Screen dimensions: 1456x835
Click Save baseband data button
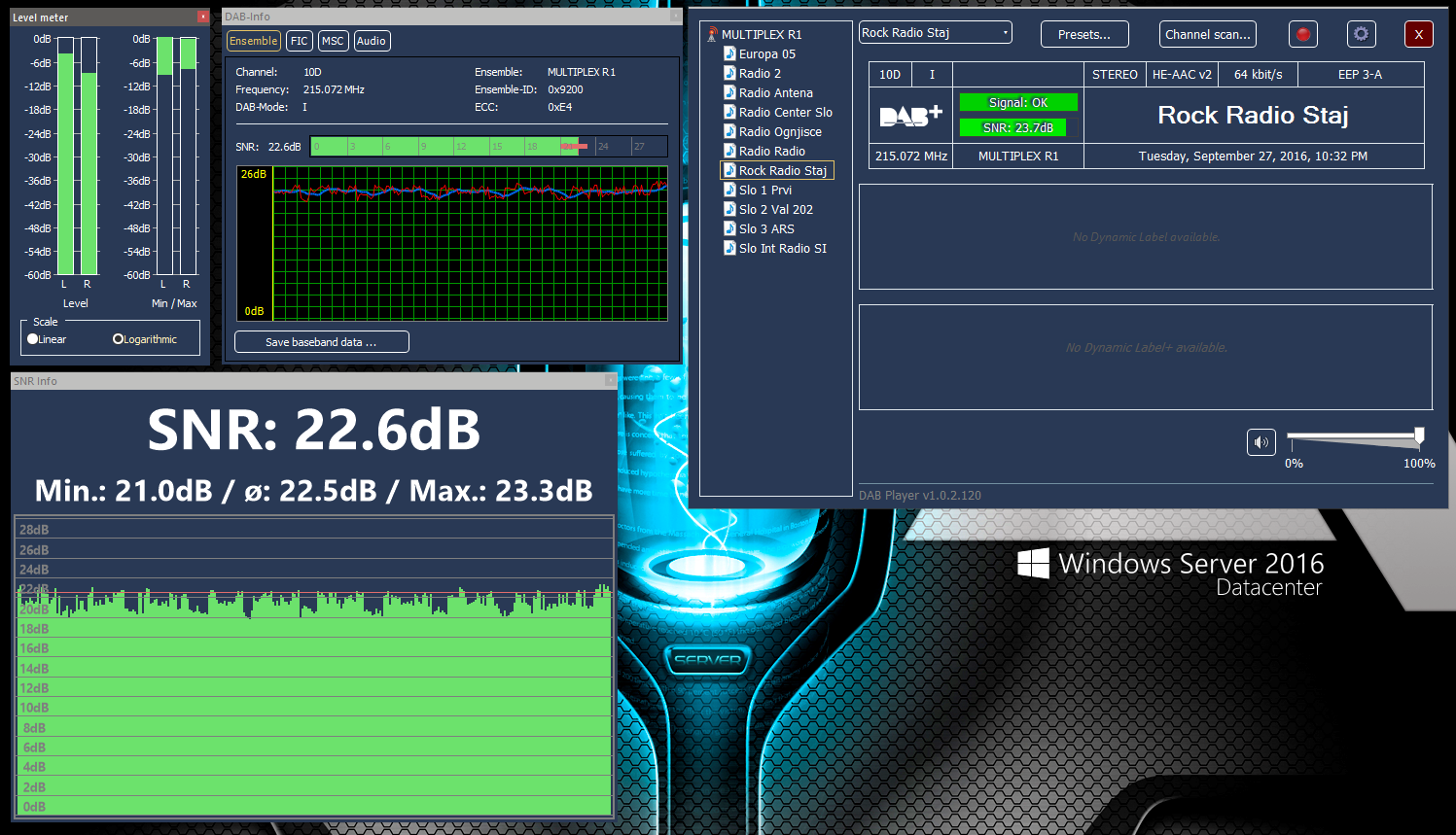click(x=321, y=342)
